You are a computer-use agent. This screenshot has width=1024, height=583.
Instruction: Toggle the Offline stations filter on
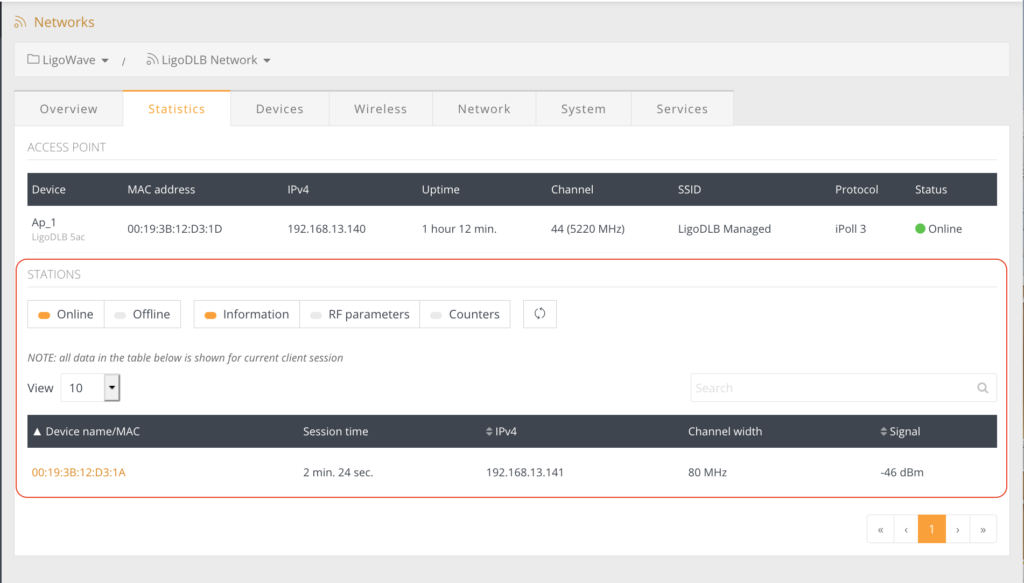[x=142, y=313]
